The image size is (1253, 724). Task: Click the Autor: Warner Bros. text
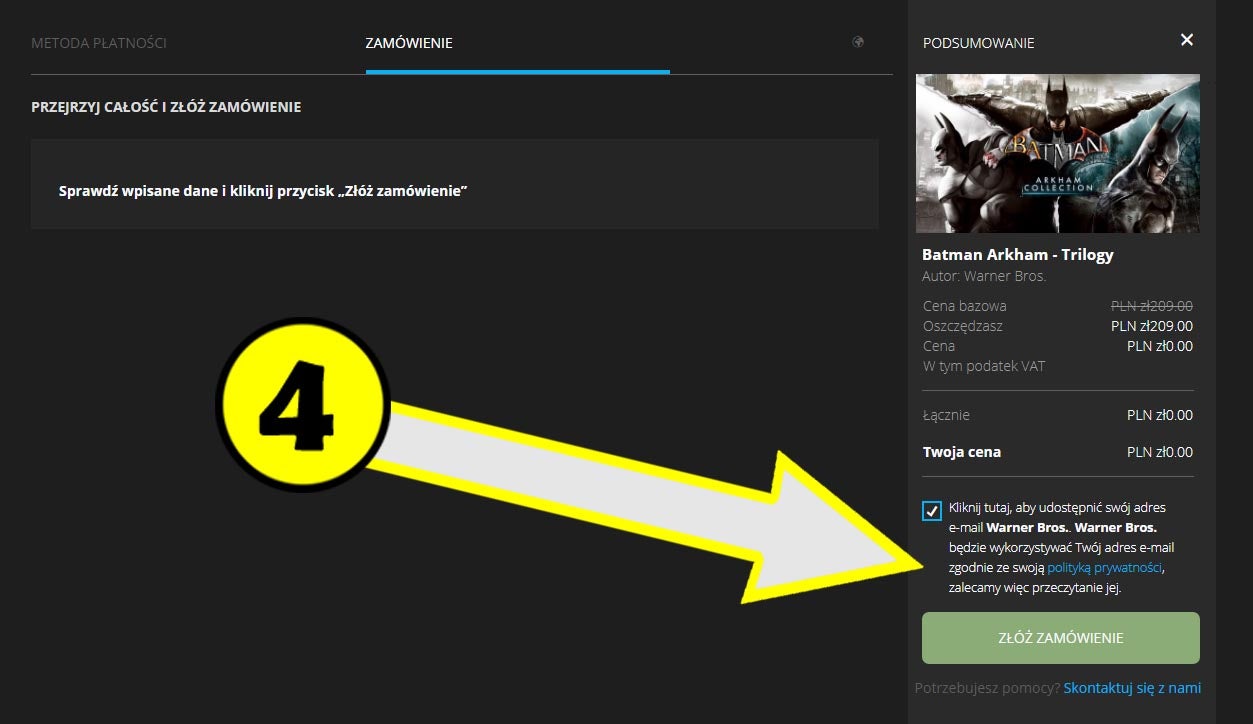coord(984,276)
